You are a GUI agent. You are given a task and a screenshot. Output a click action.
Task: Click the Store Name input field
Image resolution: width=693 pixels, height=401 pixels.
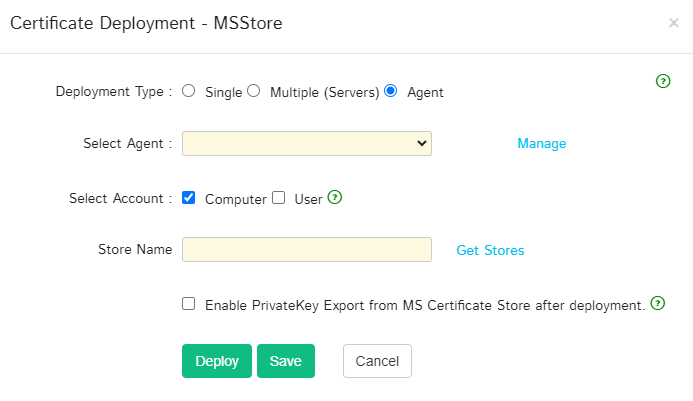coord(307,249)
